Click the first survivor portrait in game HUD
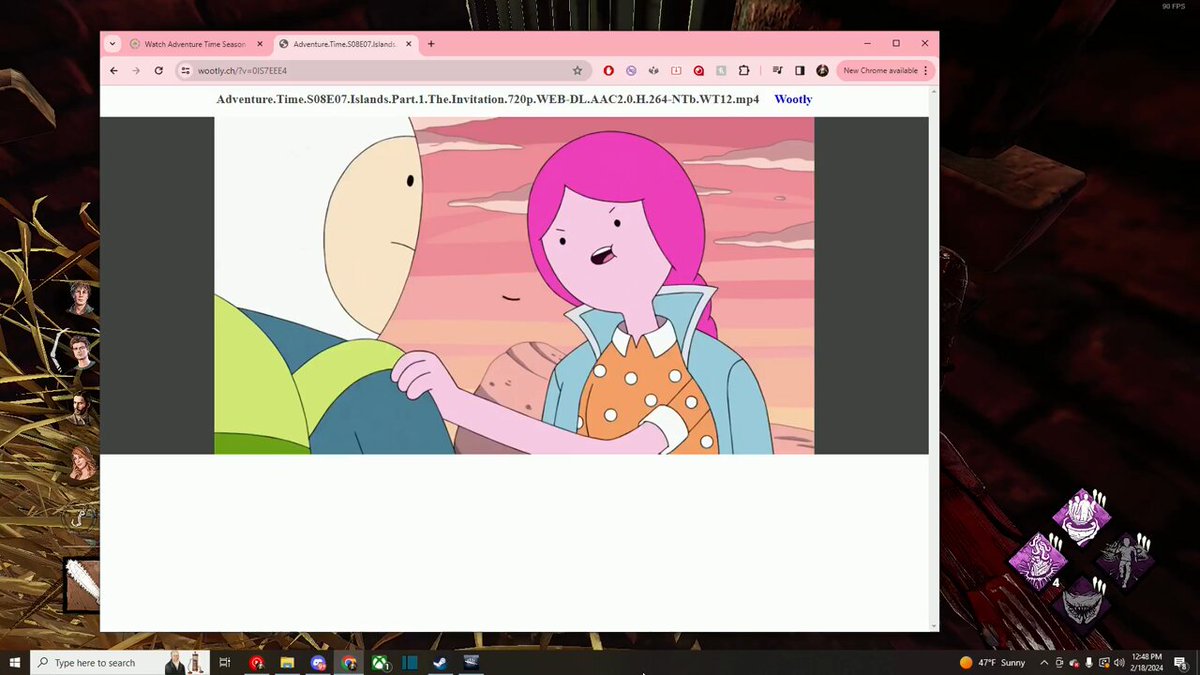The image size is (1200, 675). click(81, 297)
